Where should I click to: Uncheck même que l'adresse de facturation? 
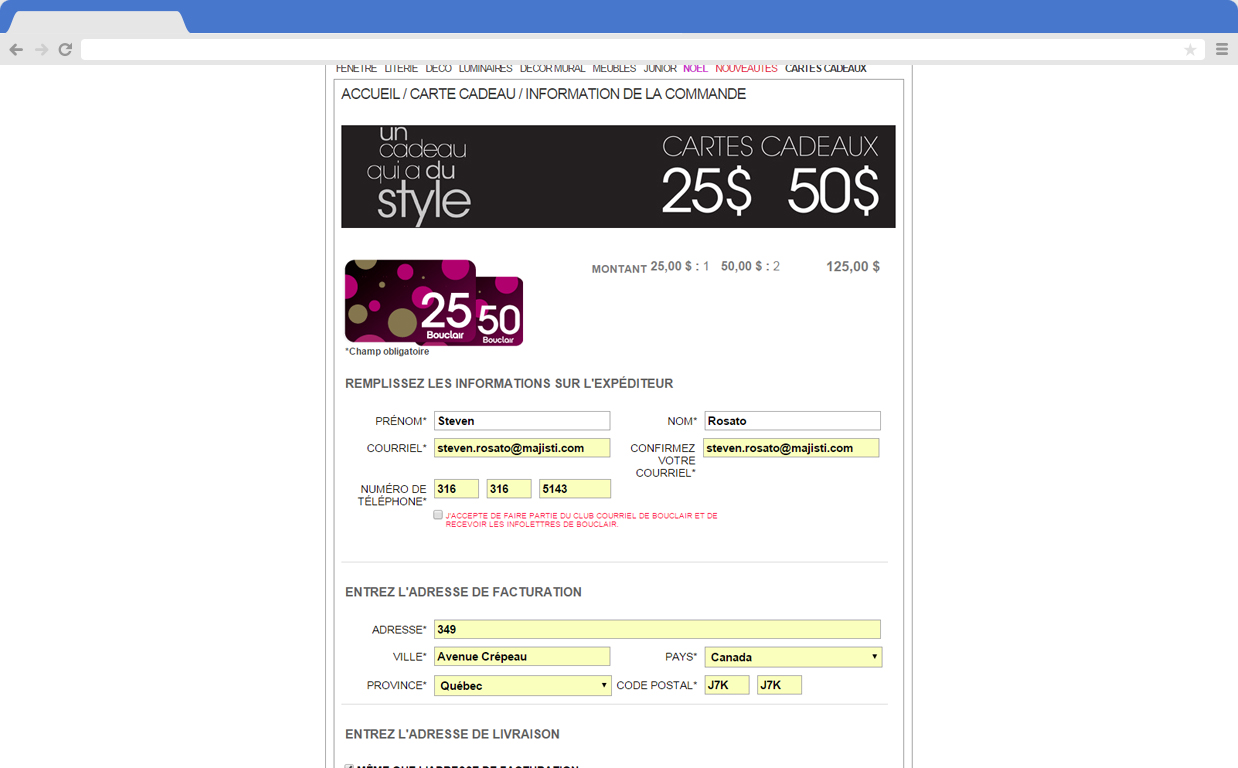349,765
